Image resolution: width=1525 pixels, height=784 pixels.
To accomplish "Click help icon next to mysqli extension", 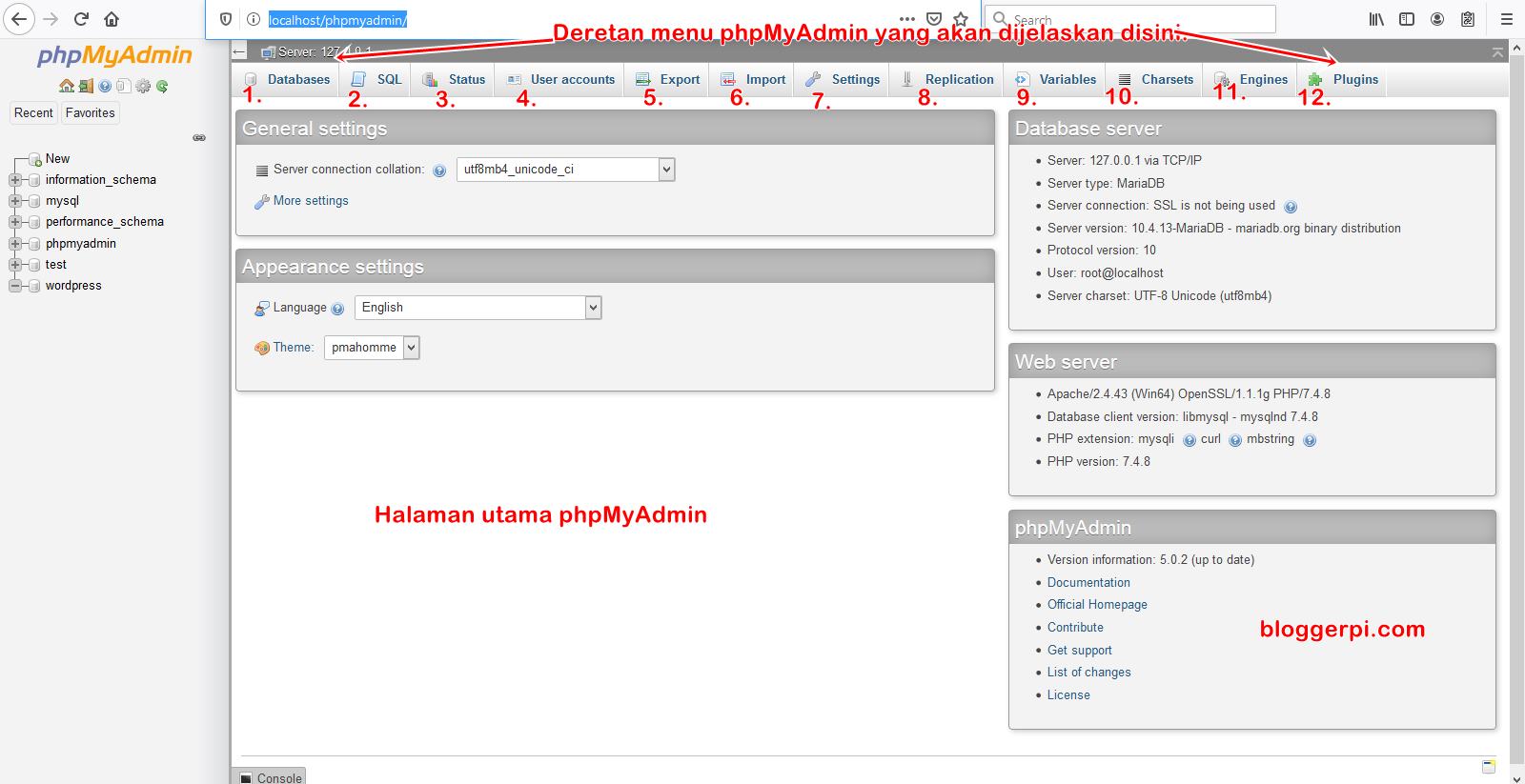I will pos(1189,440).
